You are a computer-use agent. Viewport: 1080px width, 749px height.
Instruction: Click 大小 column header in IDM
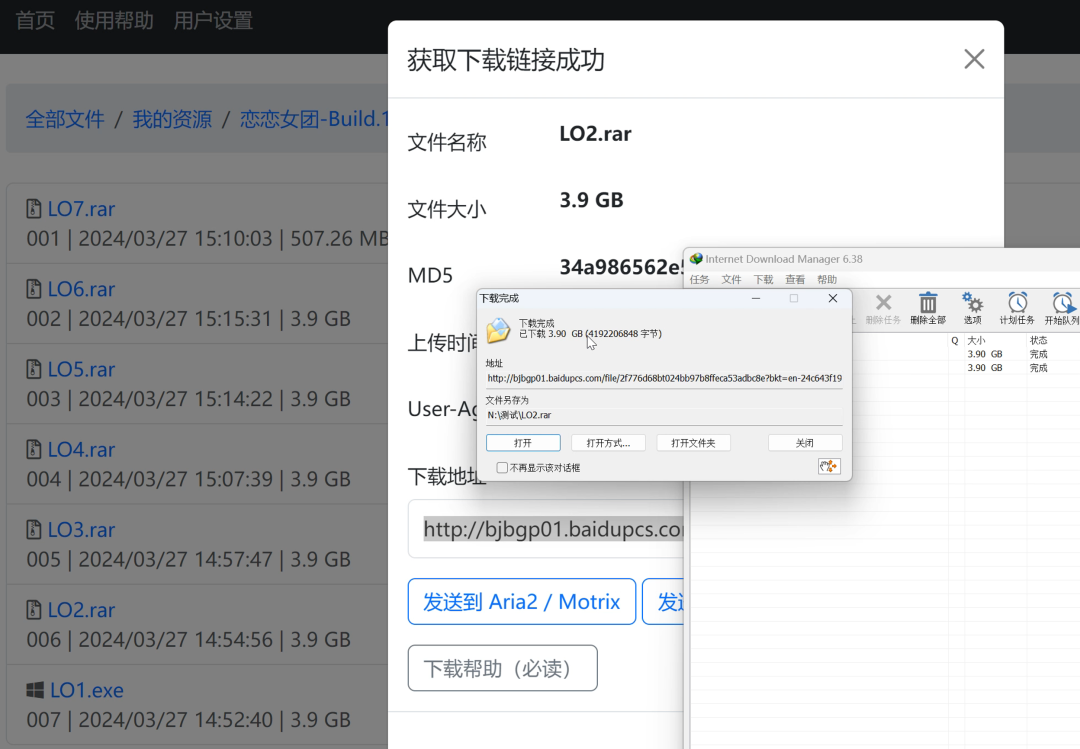coord(976,340)
